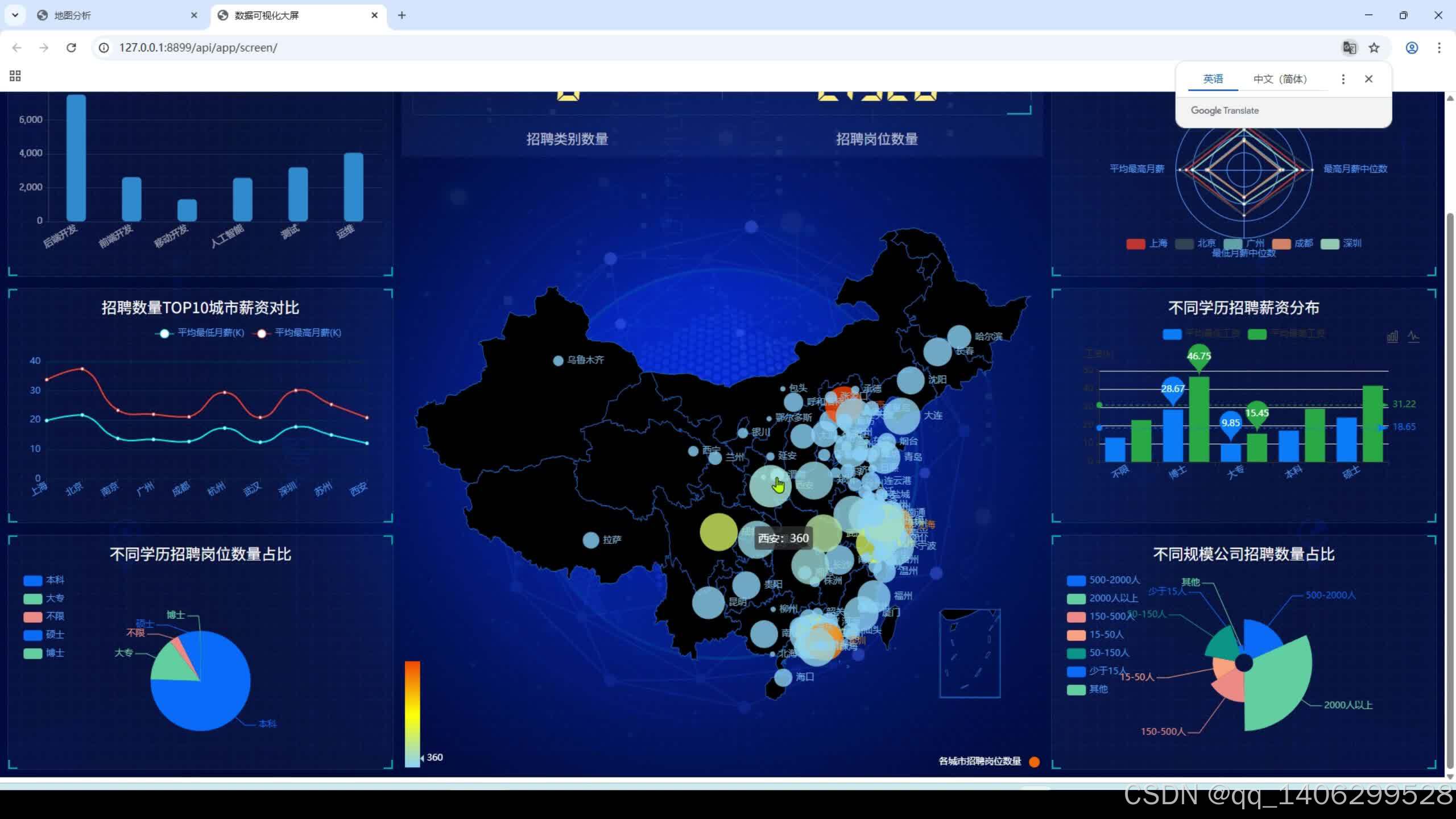Toggle 50-150人 in company size legend
The width and height of the screenshot is (1456, 819).
1098,653
